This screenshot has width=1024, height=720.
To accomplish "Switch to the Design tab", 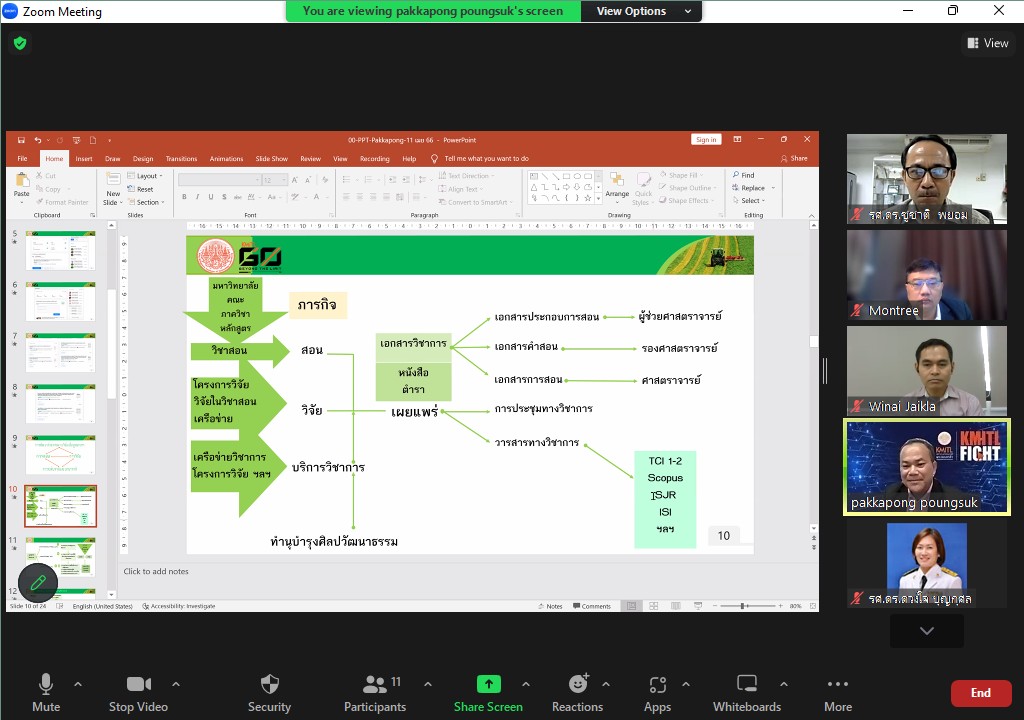I will [143, 159].
